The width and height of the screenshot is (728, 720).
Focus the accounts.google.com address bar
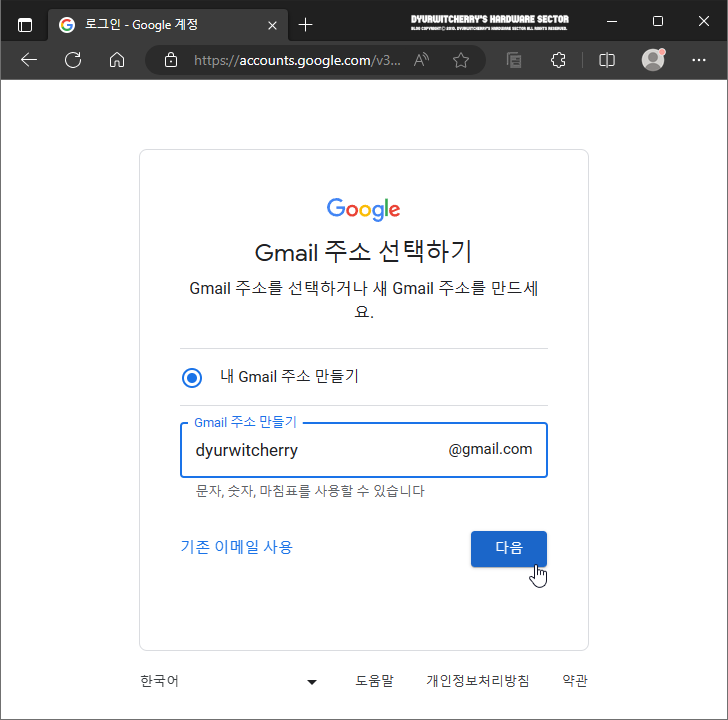[x=297, y=60]
